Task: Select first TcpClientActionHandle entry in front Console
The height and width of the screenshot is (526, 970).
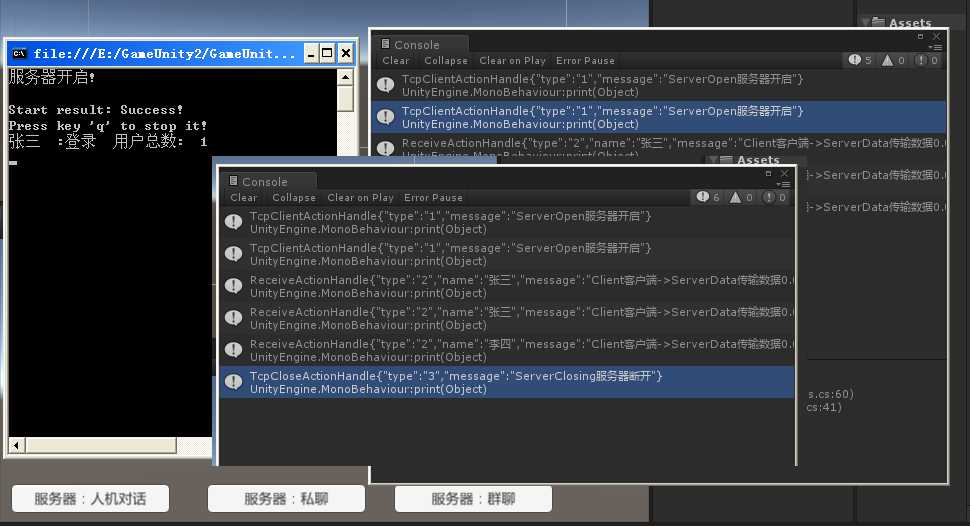Action: coord(507,222)
